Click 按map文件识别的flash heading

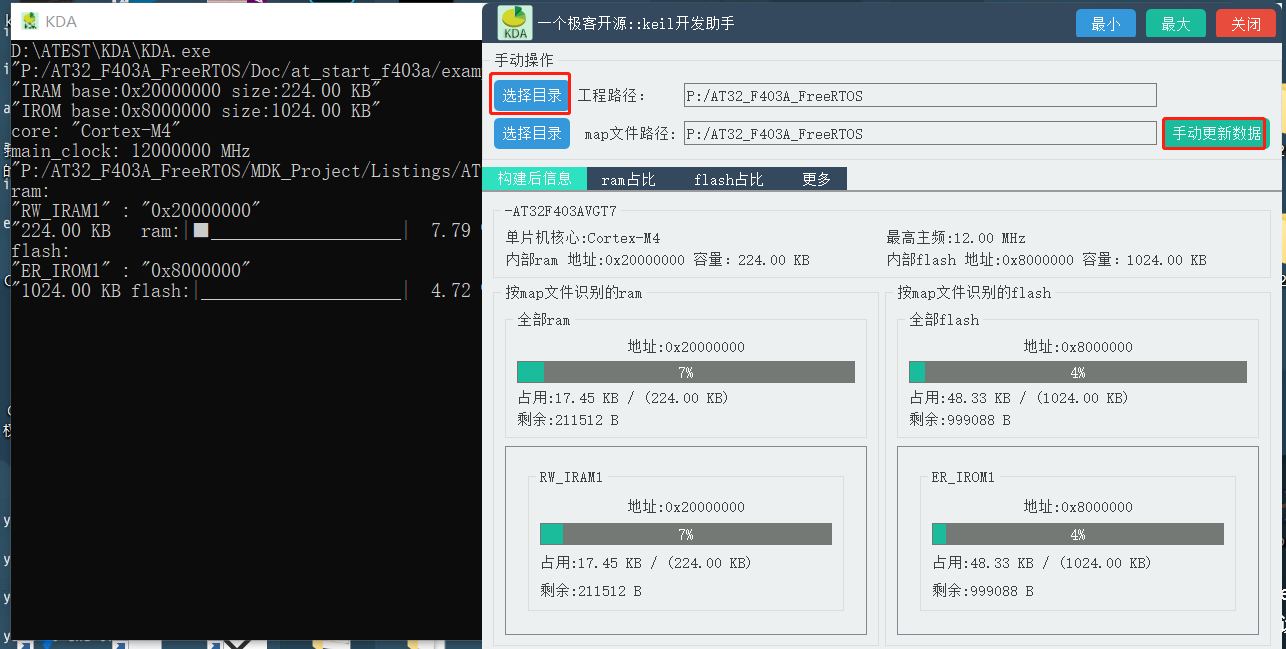(x=974, y=293)
